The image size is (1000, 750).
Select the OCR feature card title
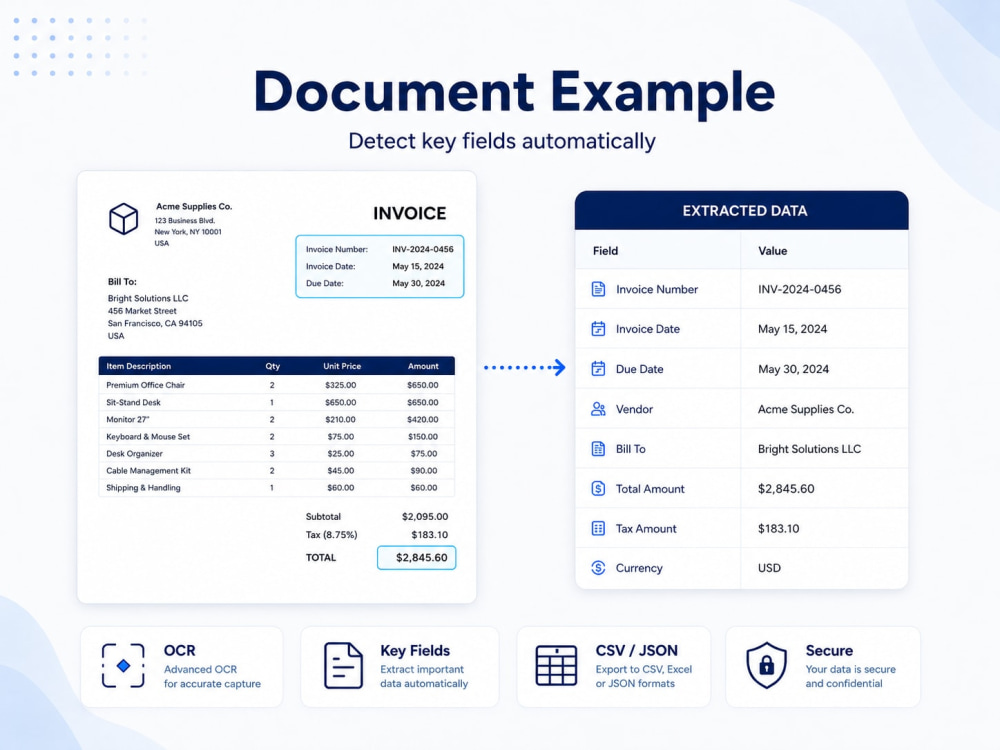click(x=180, y=651)
